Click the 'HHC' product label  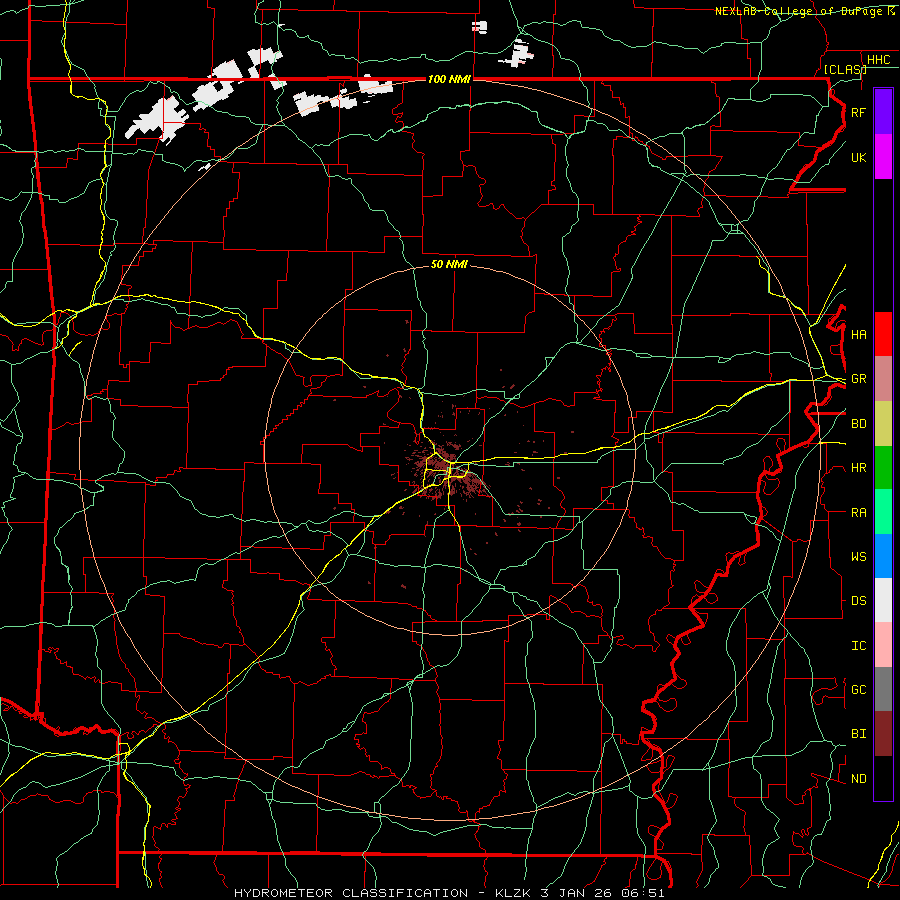click(879, 60)
